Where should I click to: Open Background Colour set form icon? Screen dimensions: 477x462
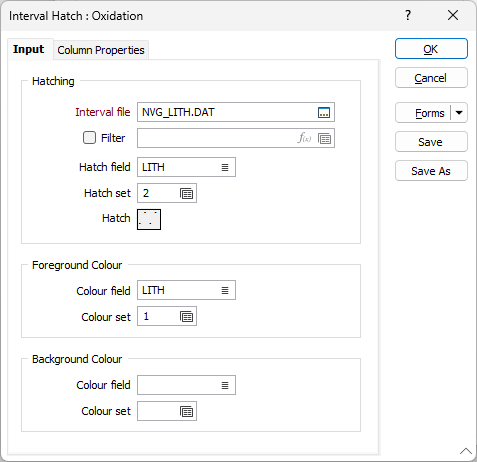186,412
